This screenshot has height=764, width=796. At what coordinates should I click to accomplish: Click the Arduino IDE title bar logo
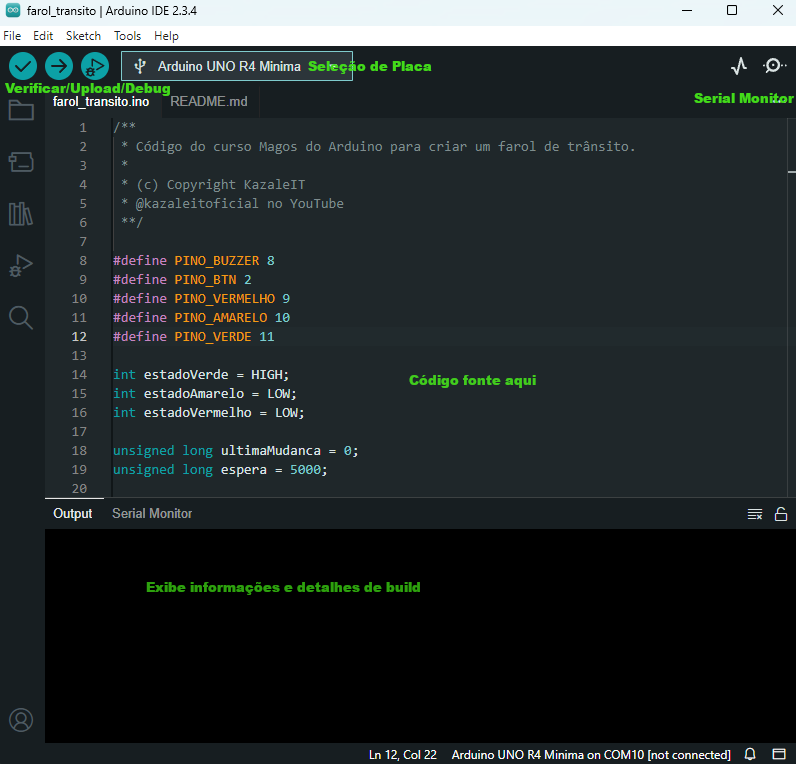[x=13, y=10]
